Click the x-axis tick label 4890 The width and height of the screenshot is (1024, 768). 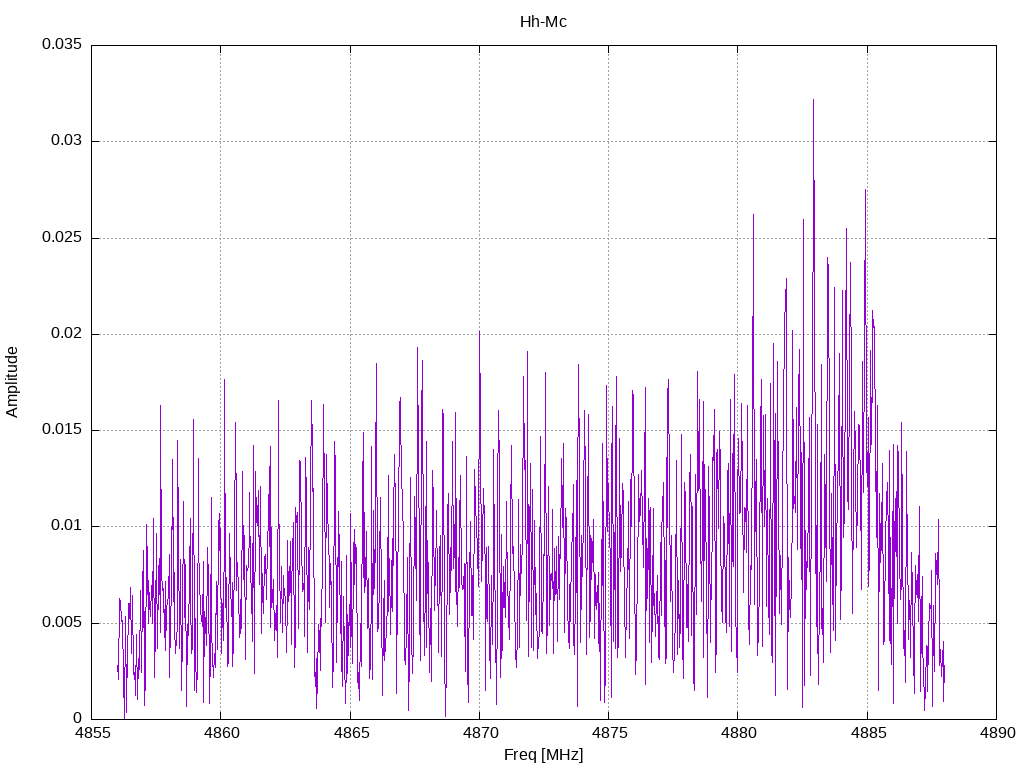pos(997,733)
